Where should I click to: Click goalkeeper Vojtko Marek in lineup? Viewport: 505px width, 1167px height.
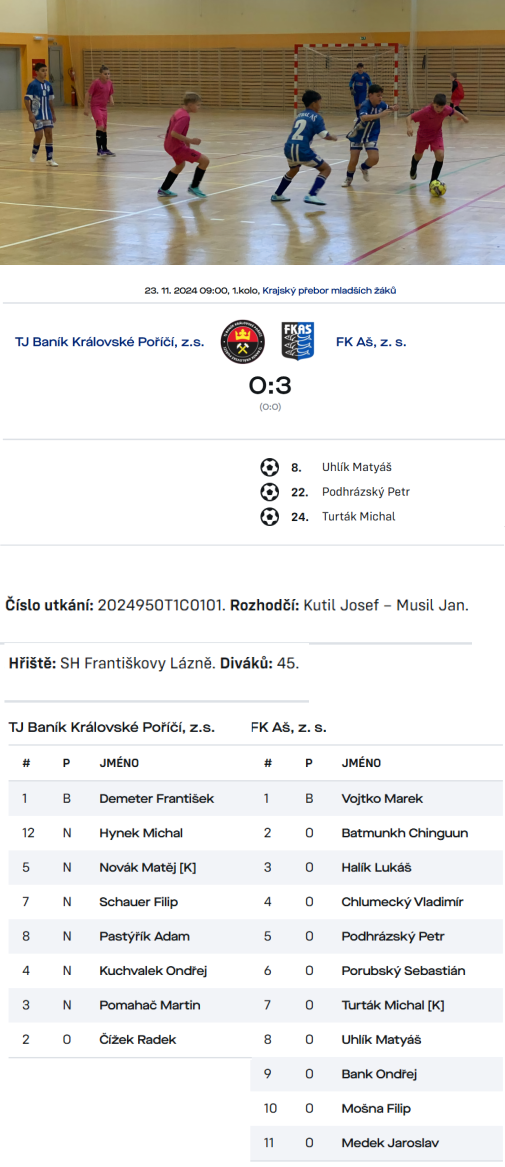(x=382, y=799)
